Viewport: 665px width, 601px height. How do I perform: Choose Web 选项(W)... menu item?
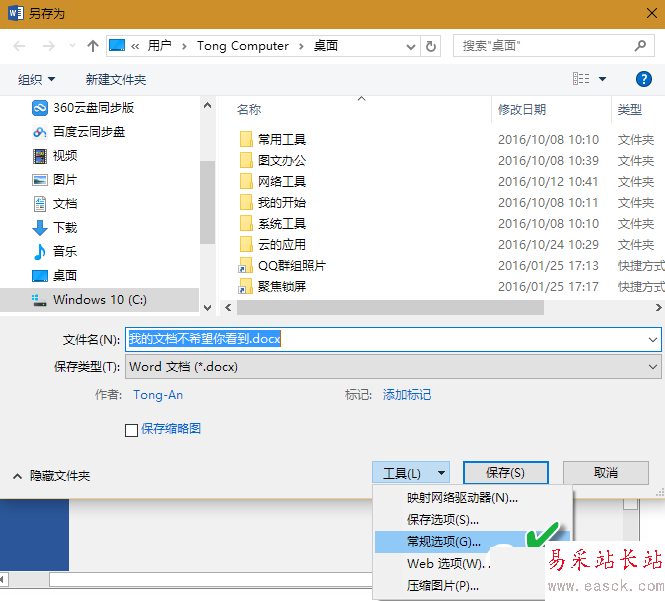coord(450,564)
